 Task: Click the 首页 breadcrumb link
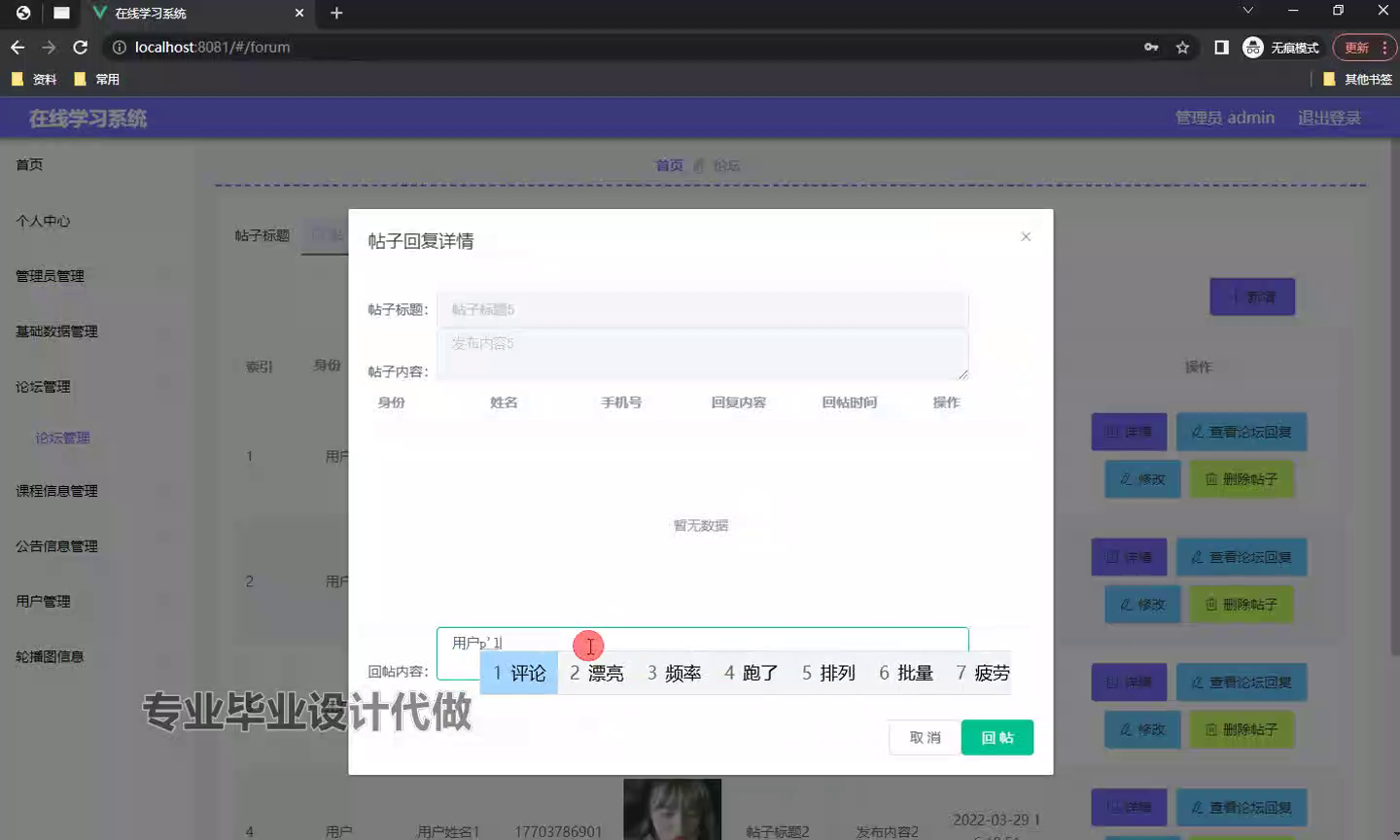pyautogui.click(x=669, y=165)
